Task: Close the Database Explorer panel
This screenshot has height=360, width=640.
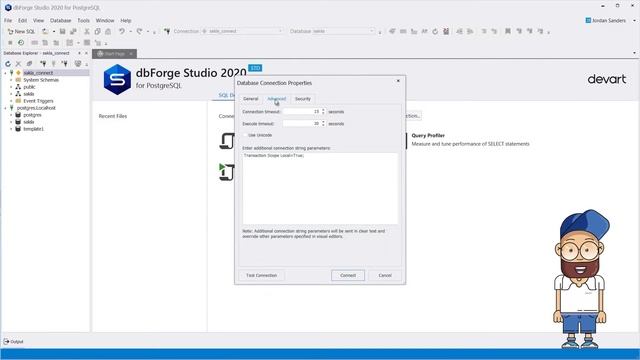Action: pos(86,53)
